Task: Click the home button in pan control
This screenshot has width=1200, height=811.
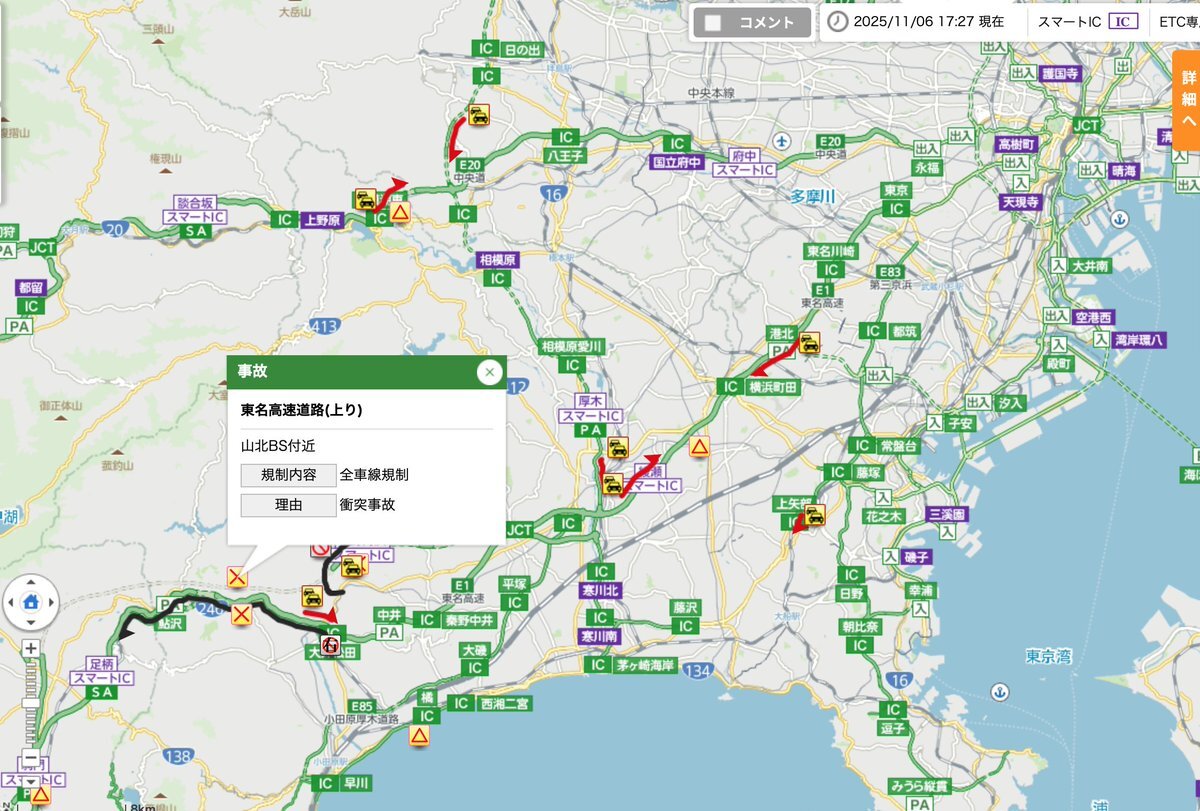Action: pos(30,602)
